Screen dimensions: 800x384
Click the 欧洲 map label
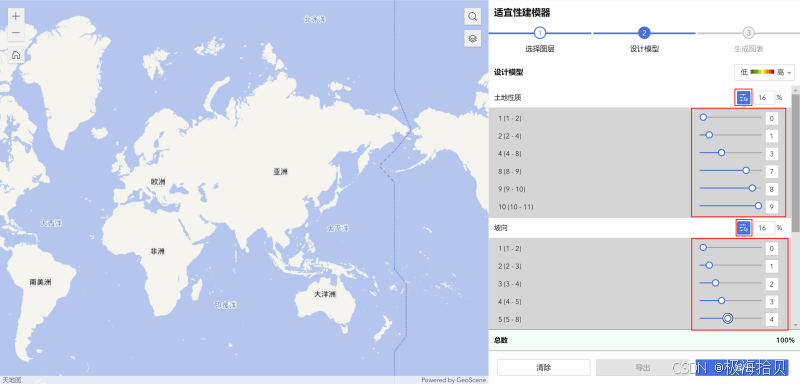point(158,182)
